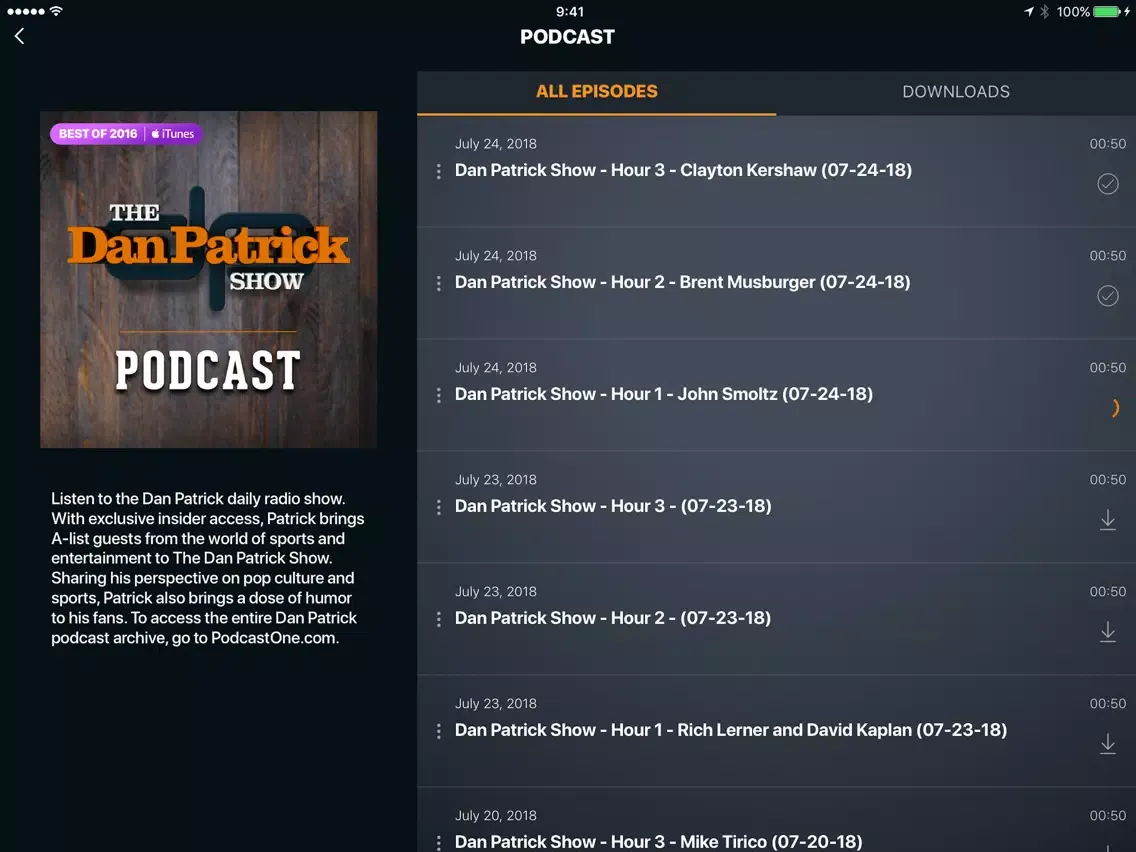Image resolution: width=1136 pixels, height=852 pixels.
Task: Download Hour 3 (07-23-18) episode
Action: click(x=1108, y=519)
